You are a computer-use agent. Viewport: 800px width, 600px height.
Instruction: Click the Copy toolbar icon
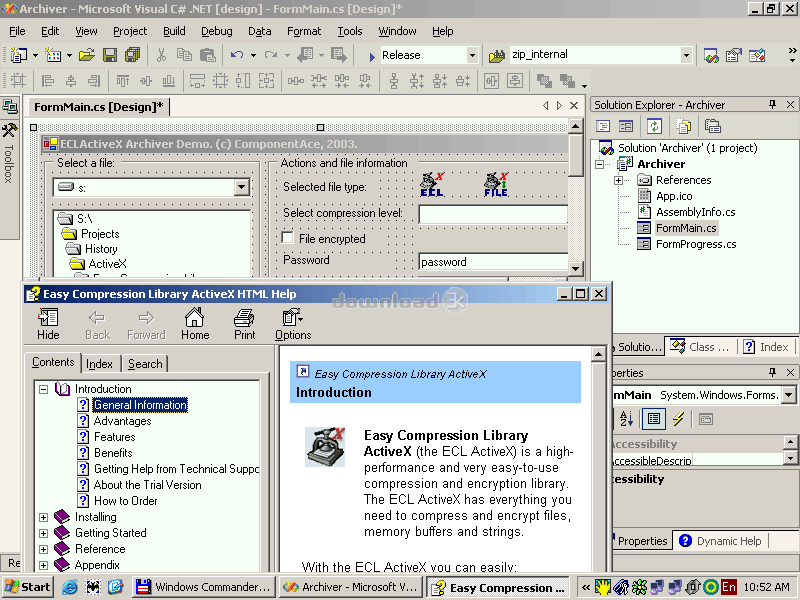[x=184, y=55]
